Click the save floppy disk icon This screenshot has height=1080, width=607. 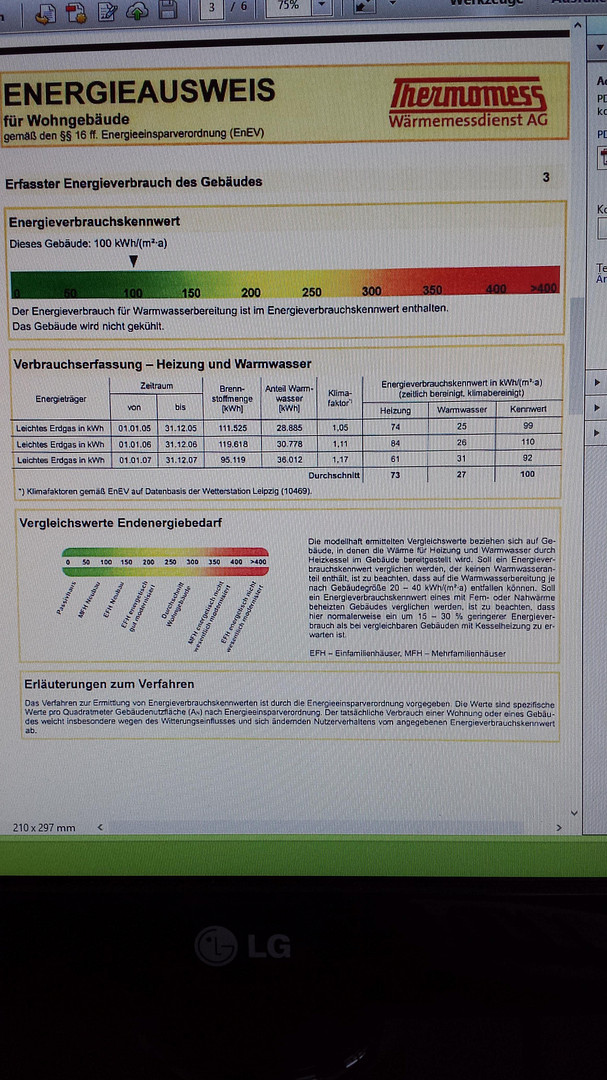pyautogui.click(x=167, y=9)
